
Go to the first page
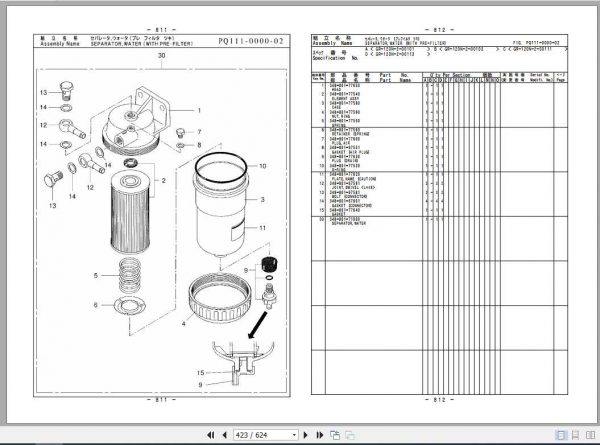click(210, 435)
